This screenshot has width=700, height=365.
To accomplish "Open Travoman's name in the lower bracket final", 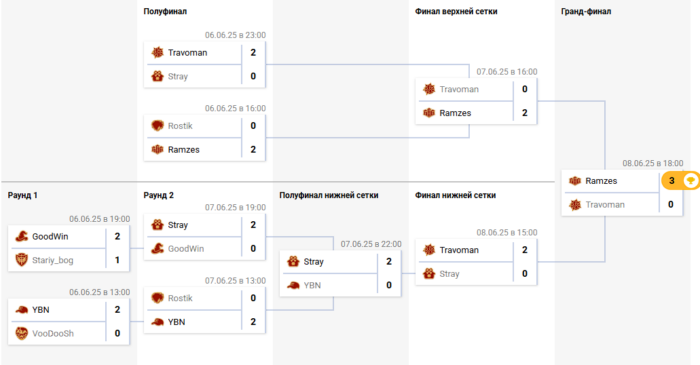I will (458, 250).
